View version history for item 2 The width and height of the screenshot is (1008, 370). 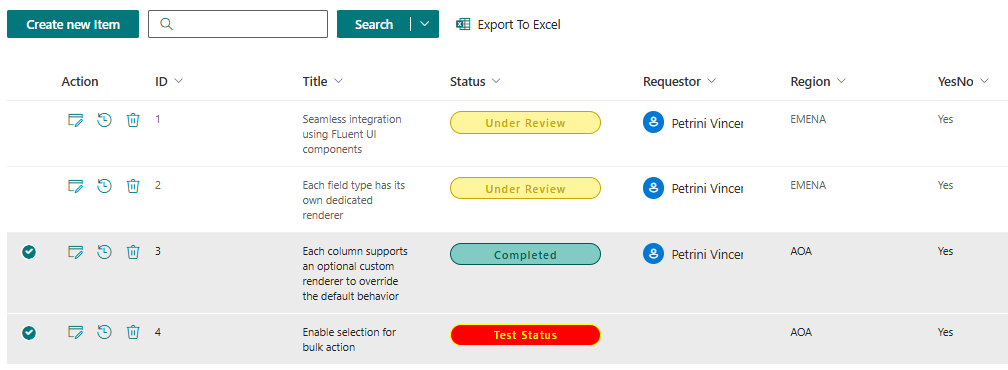(x=105, y=186)
